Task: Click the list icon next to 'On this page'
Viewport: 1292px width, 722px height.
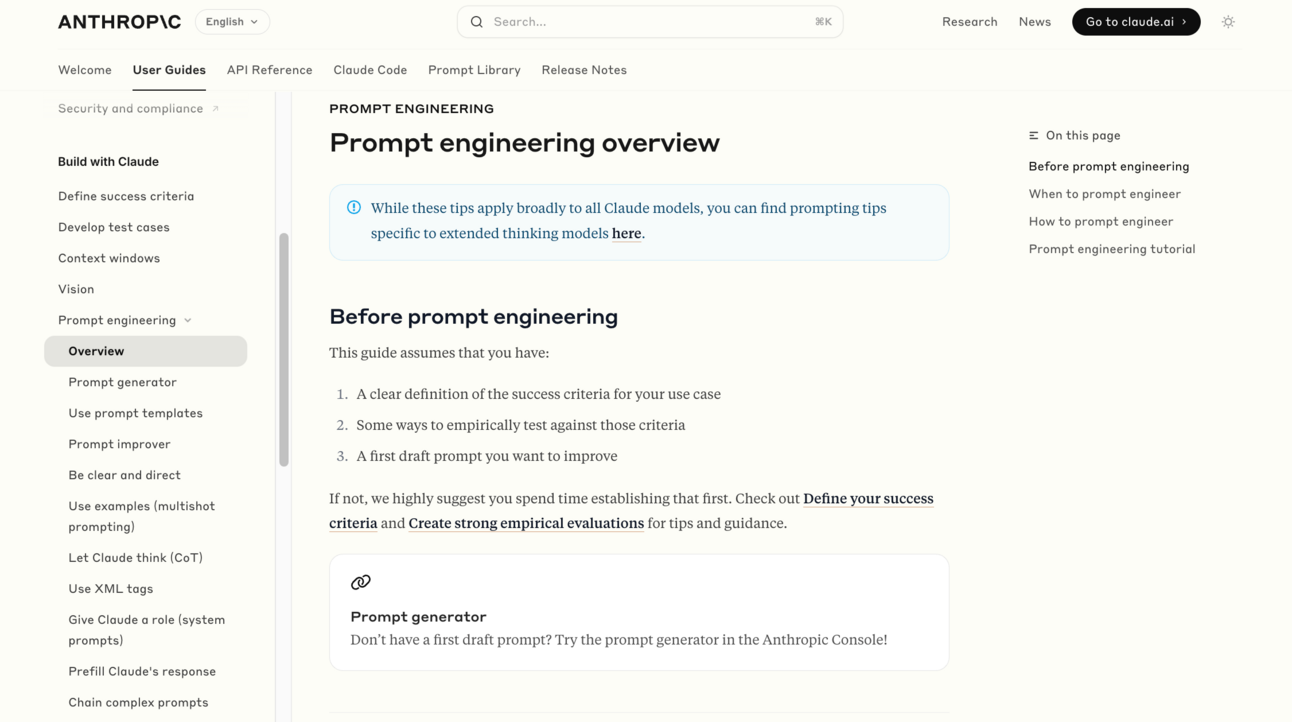Action: coord(1033,135)
